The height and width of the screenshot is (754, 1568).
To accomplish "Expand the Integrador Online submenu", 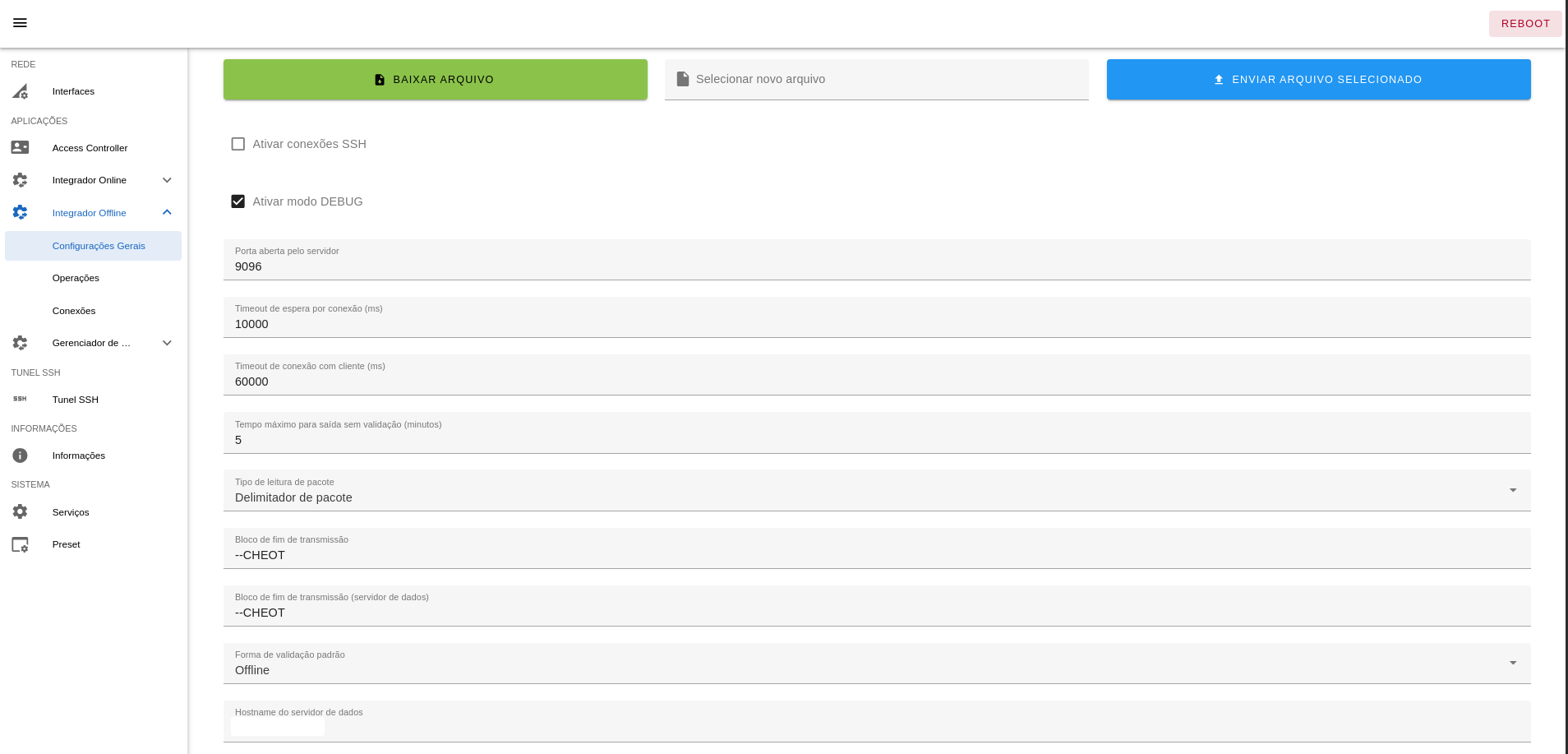I will 167,180.
